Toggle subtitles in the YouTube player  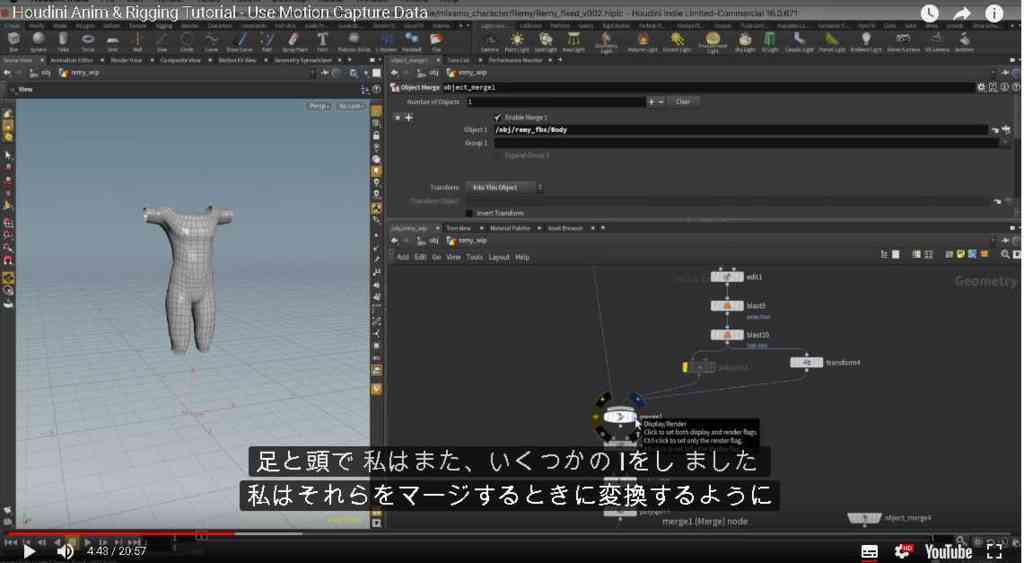coord(869,551)
